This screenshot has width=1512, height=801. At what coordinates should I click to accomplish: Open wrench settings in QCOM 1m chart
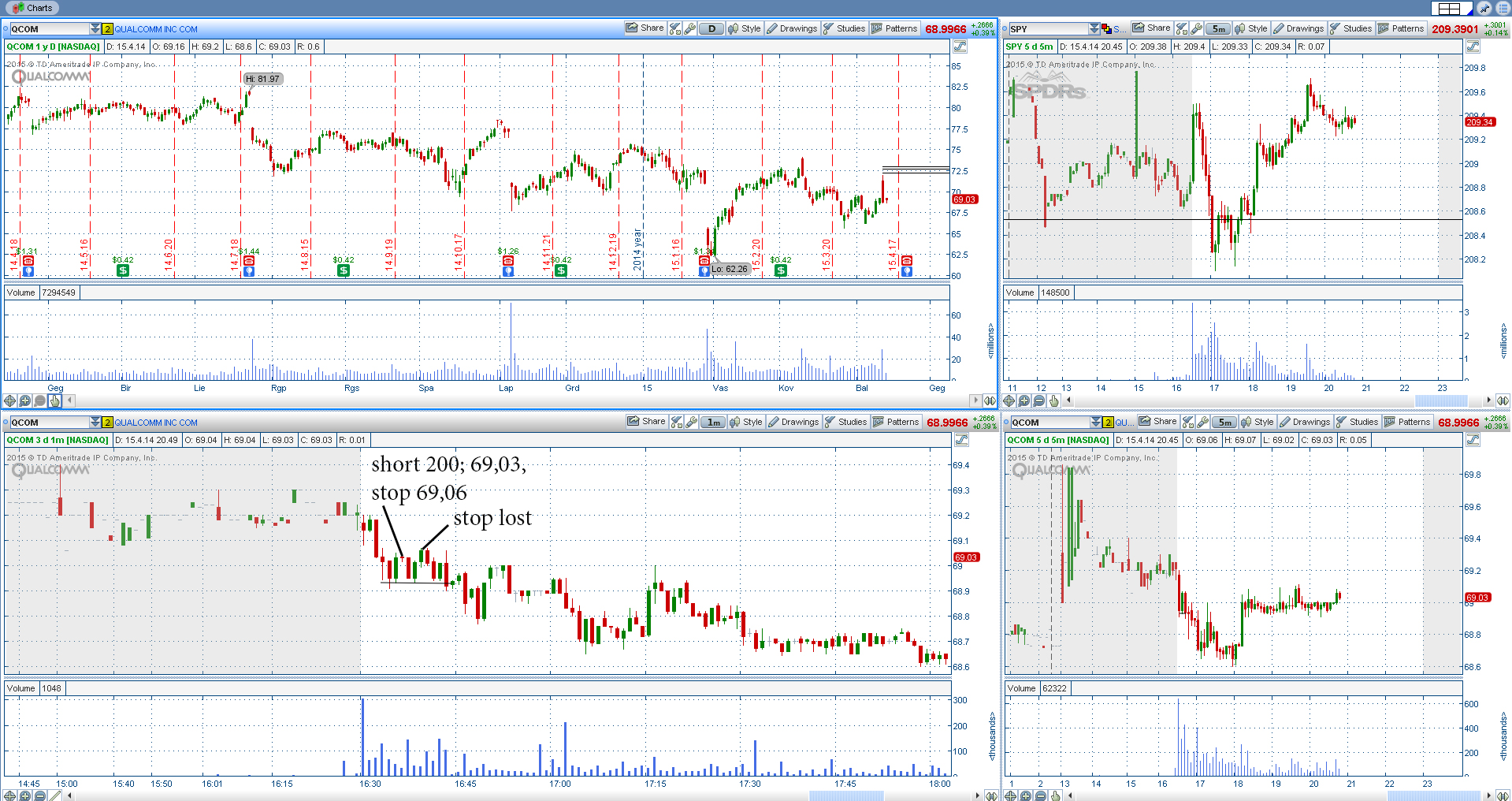tap(692, 422)
